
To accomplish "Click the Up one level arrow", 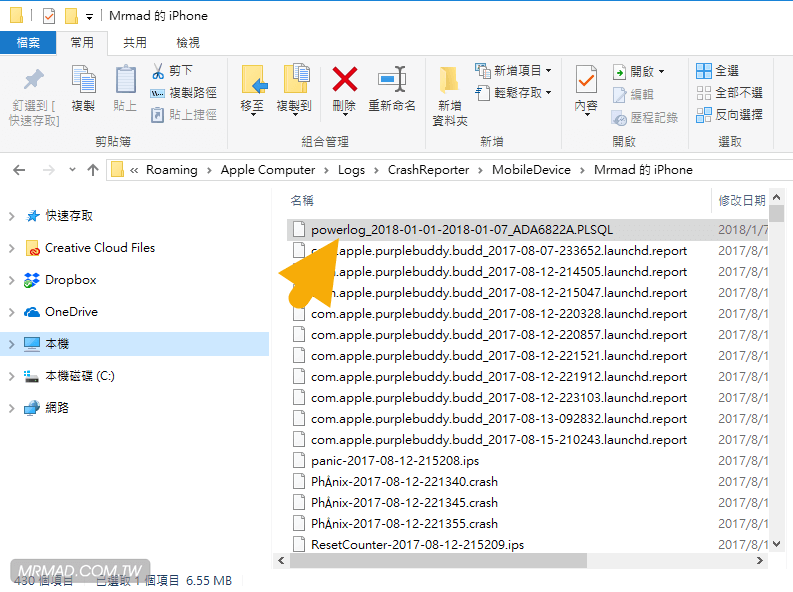I will pyautogui.click(x=93, y=170).
